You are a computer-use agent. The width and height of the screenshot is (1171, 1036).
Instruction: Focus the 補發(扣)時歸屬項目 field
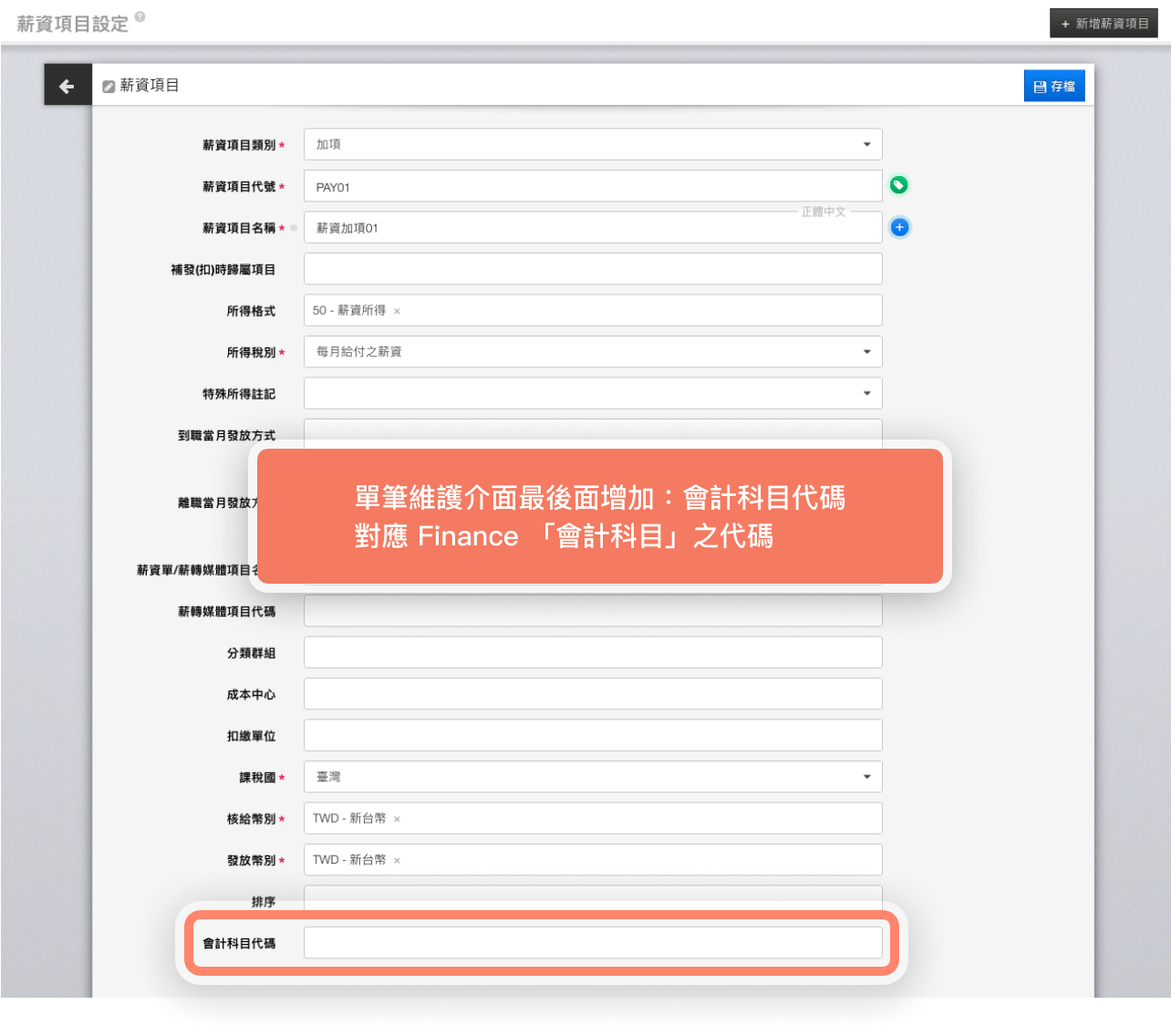point(593,269)
